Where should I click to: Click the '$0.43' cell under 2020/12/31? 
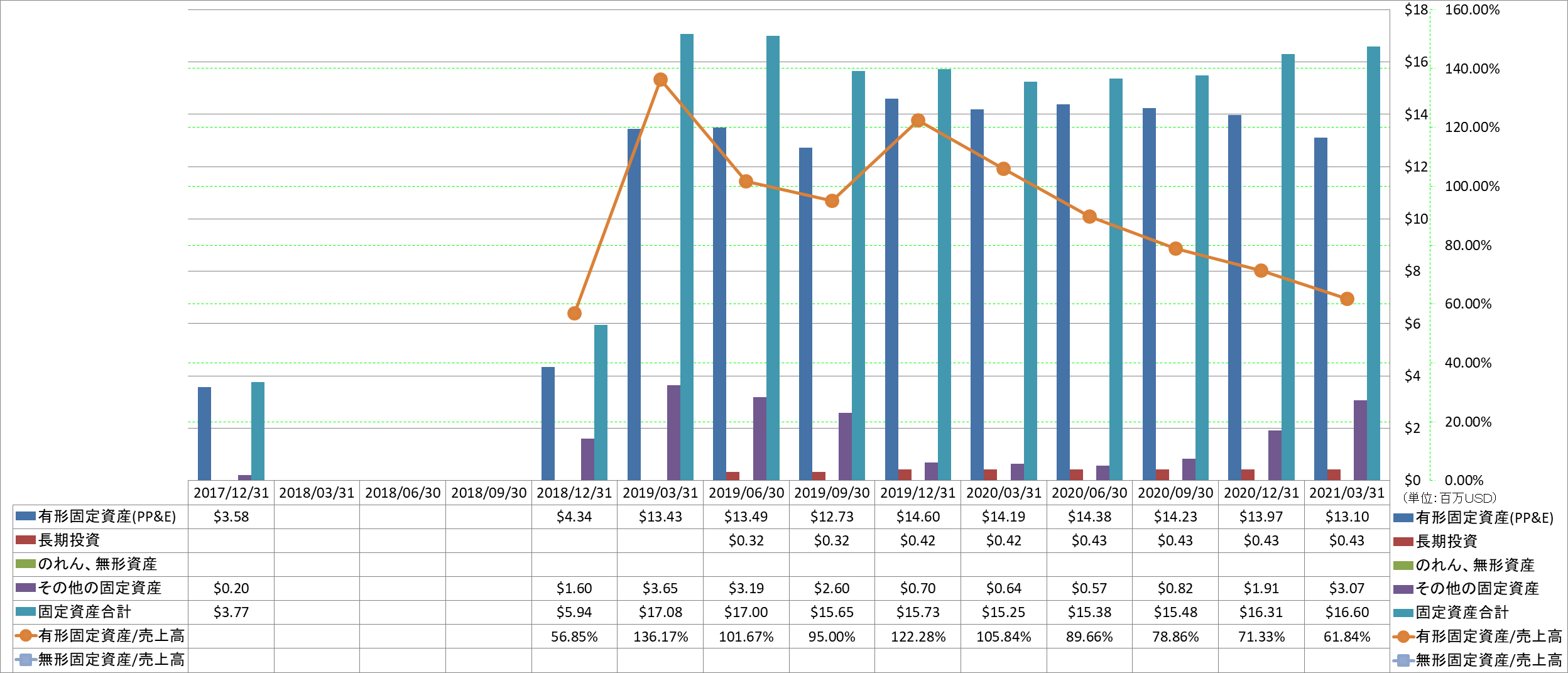[x=1261, y=540]
